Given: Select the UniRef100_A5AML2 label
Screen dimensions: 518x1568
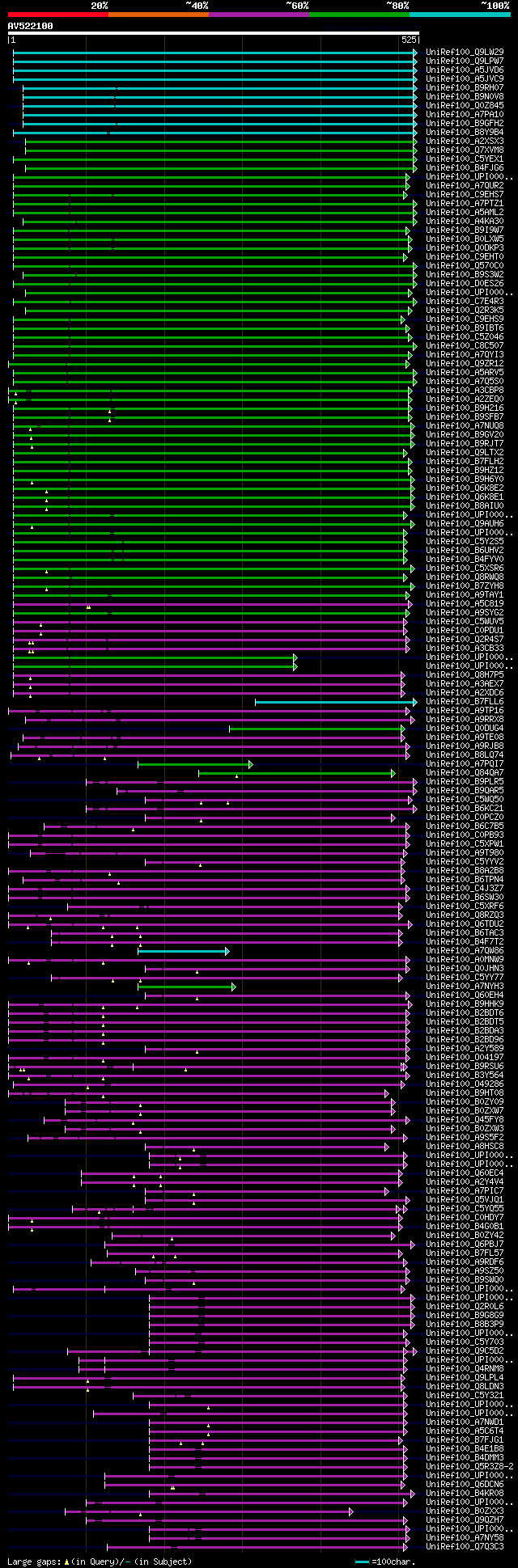Looking at the screenshot, I should pyautogui.click(x=465, y=212).
